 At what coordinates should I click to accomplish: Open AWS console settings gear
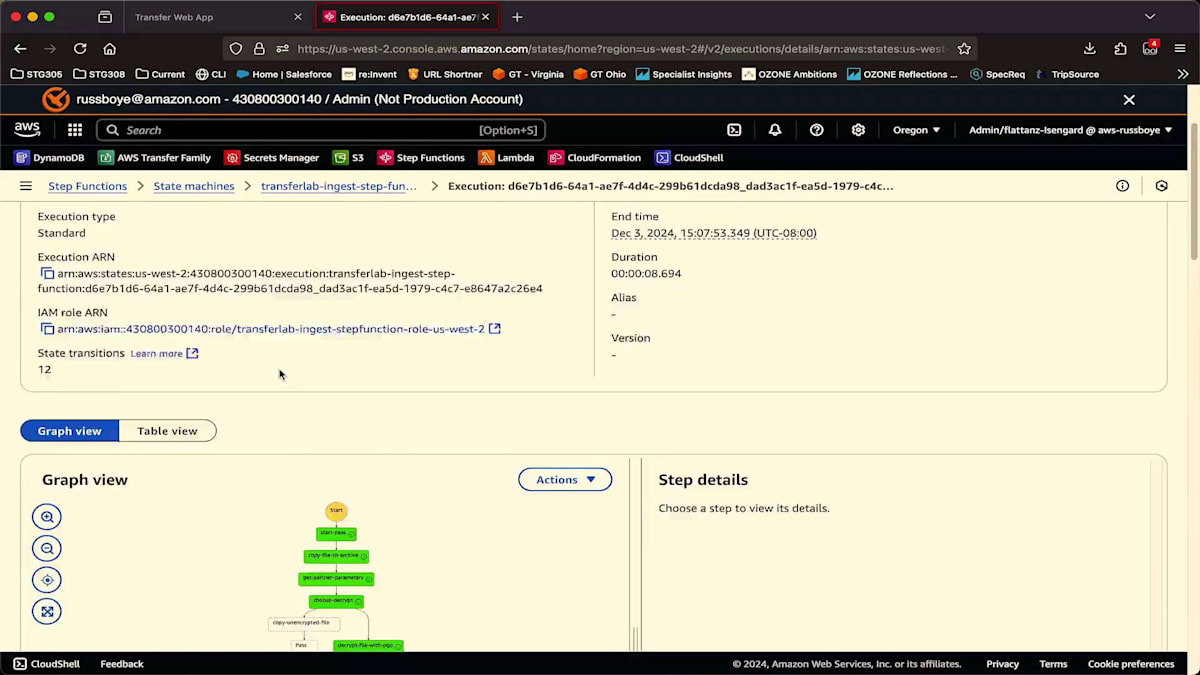[x=858, y=130]
